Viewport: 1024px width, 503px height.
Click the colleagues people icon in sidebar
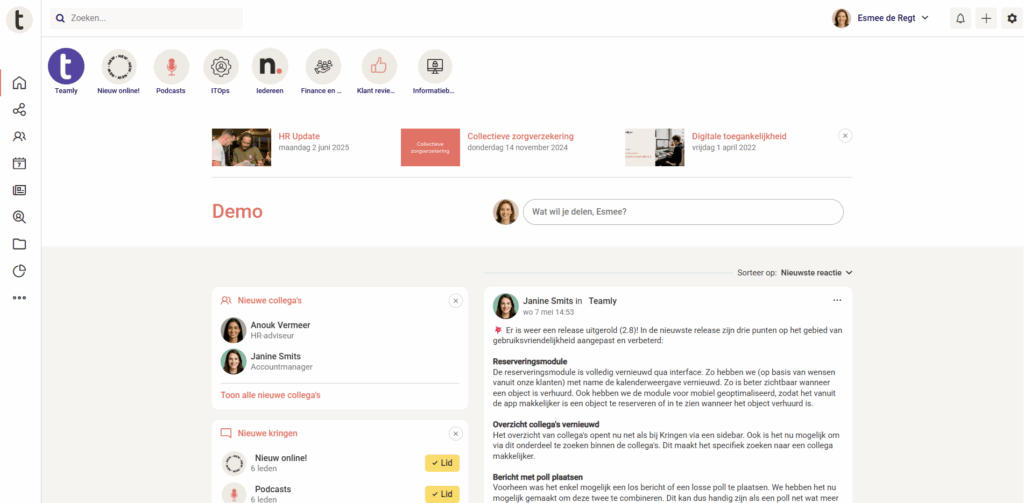pyautogui.click(x=19, y=137)
